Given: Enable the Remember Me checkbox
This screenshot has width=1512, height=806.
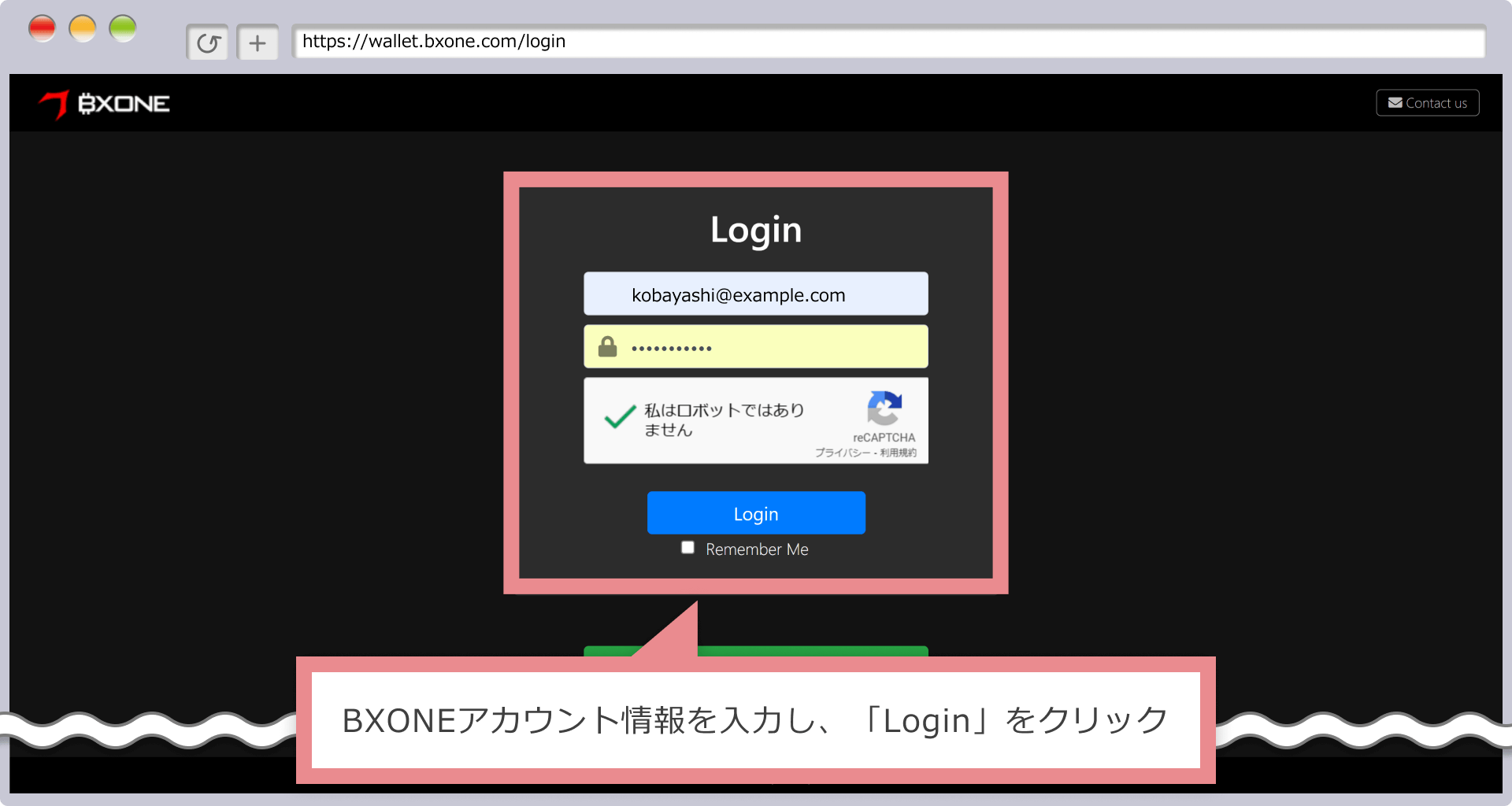Looking at the screenshot, I should (x=687, y=548).
